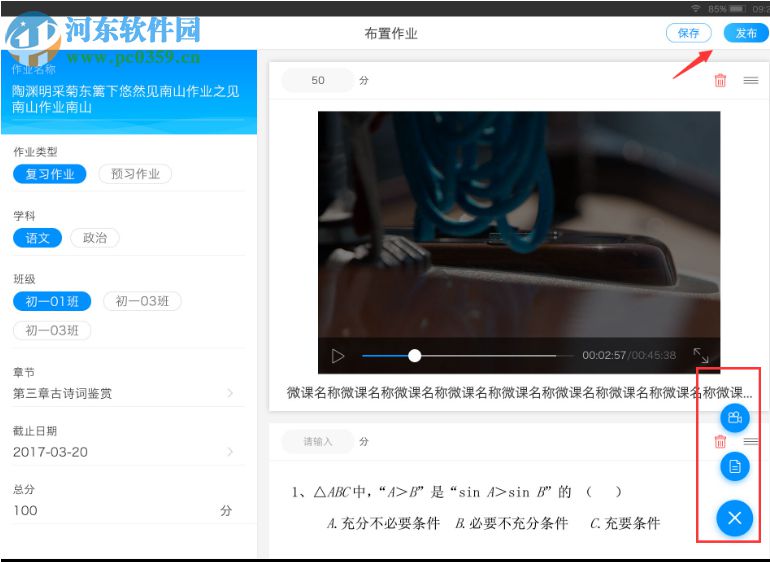
Task: Click the 发布 publish button
Action: click(x=745, y=33)
